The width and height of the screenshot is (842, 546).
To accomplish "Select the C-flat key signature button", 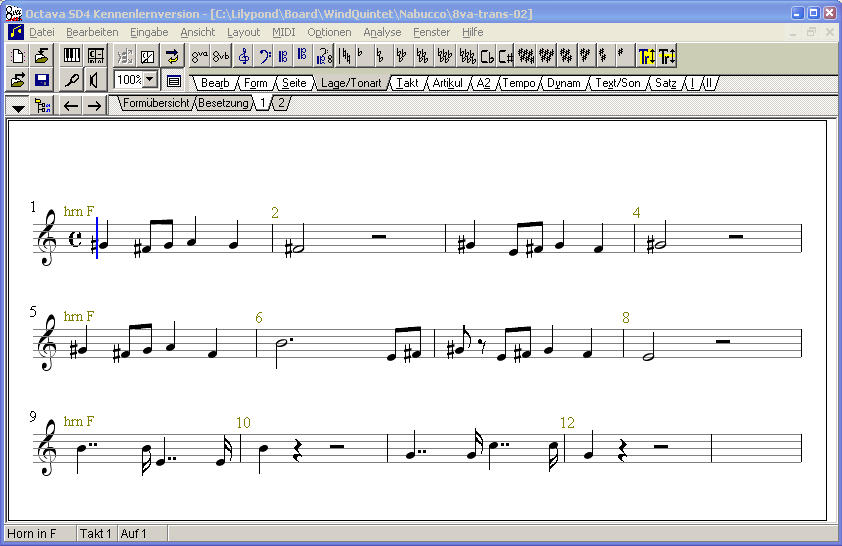I will [x=487, y=56].
